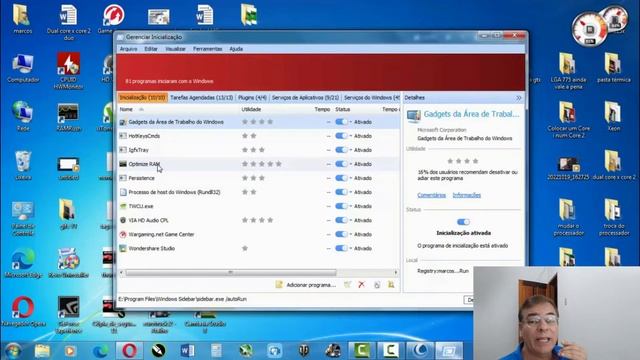Screen dimensions: 640x360
Task: Click the icon right of the red X
Action: pos(377,284)
